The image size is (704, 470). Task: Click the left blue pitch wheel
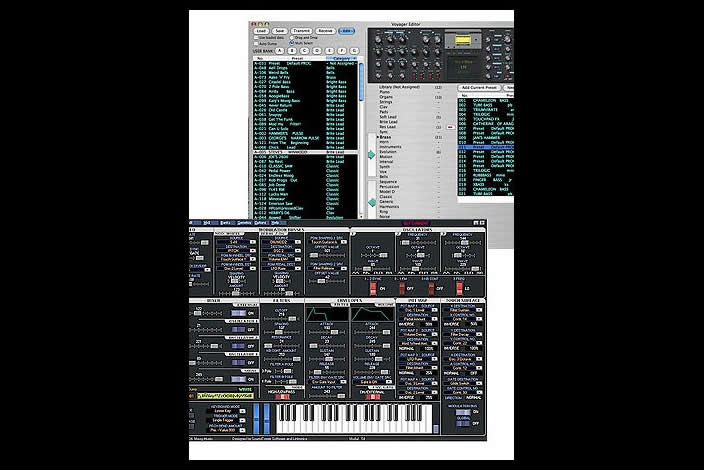257,418
